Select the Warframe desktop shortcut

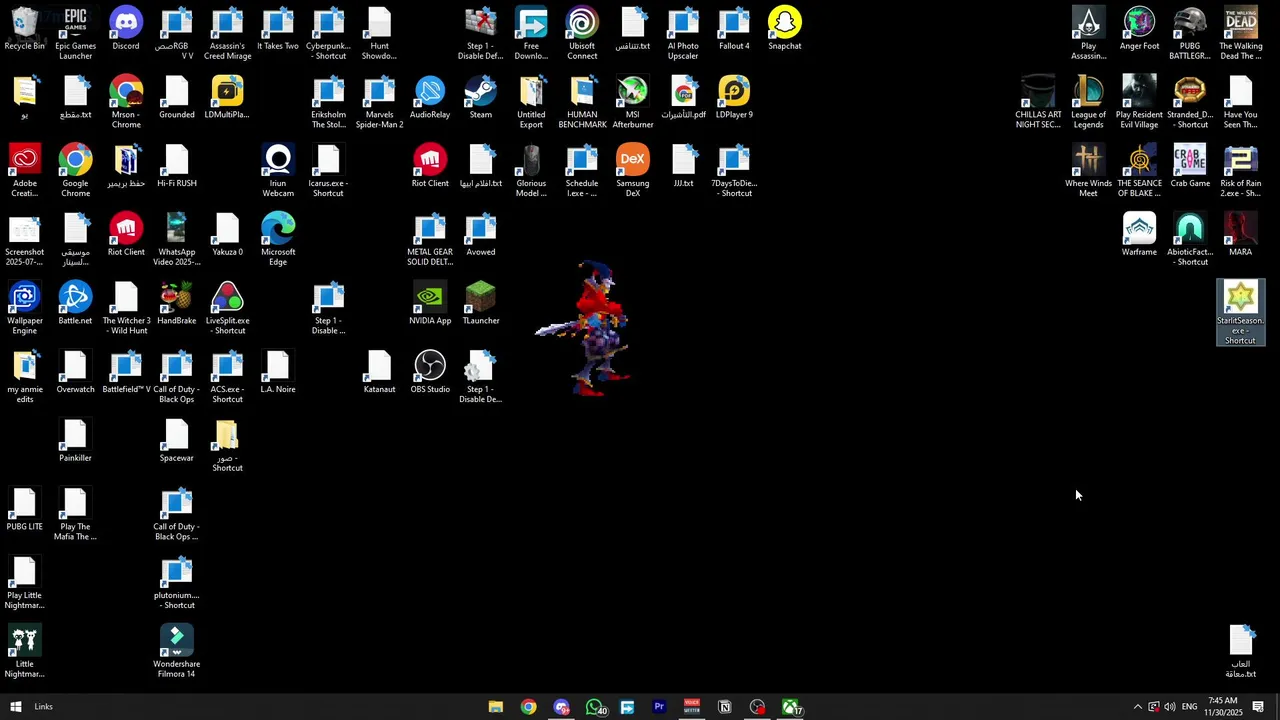1139,235
